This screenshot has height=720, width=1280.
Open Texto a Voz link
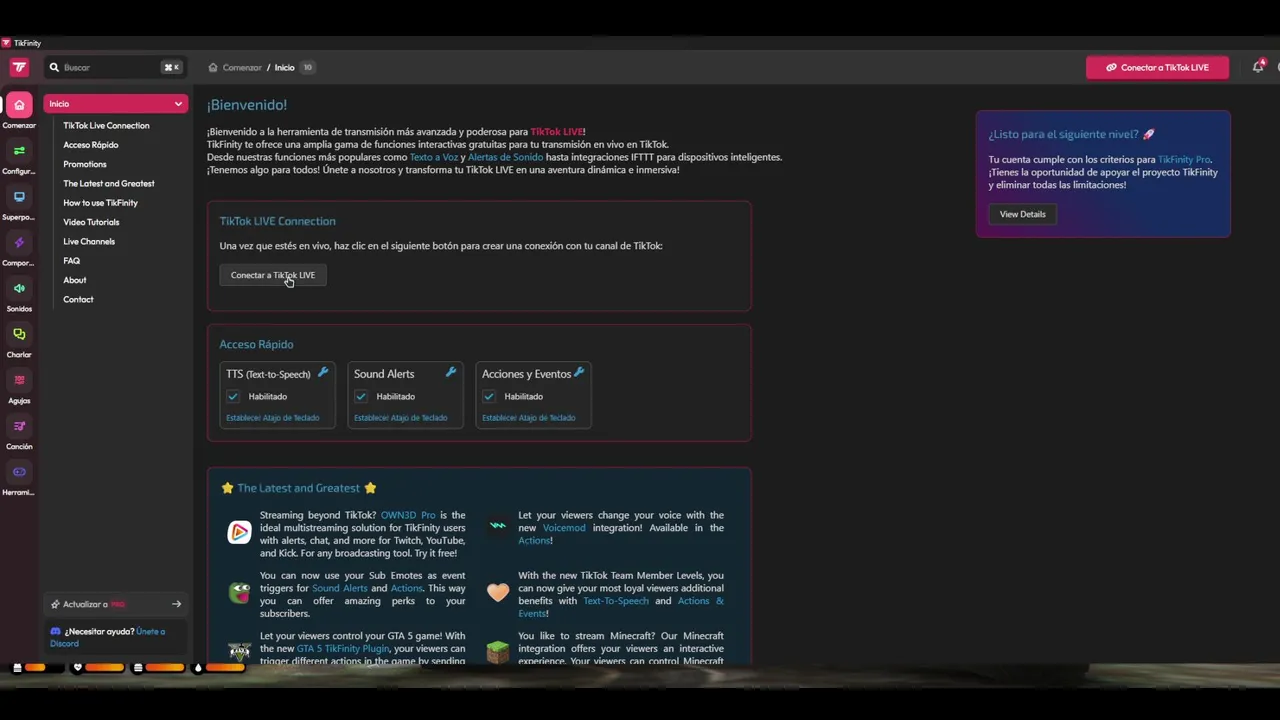click(x=433, y=157)
